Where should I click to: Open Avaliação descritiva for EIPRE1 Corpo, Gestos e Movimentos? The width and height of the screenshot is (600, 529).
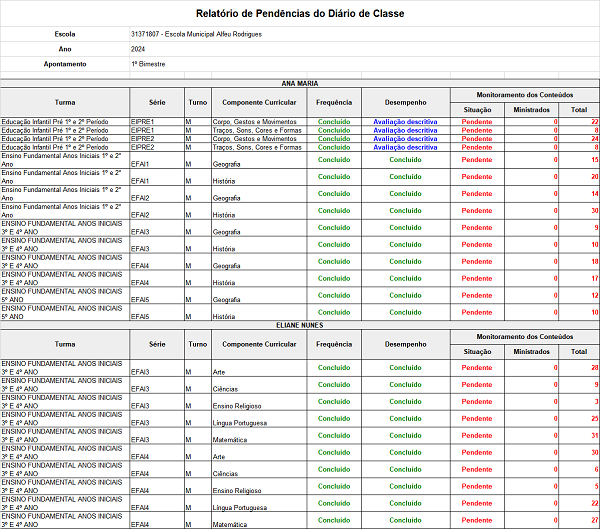pyautogui.click(x=405, y=121)
